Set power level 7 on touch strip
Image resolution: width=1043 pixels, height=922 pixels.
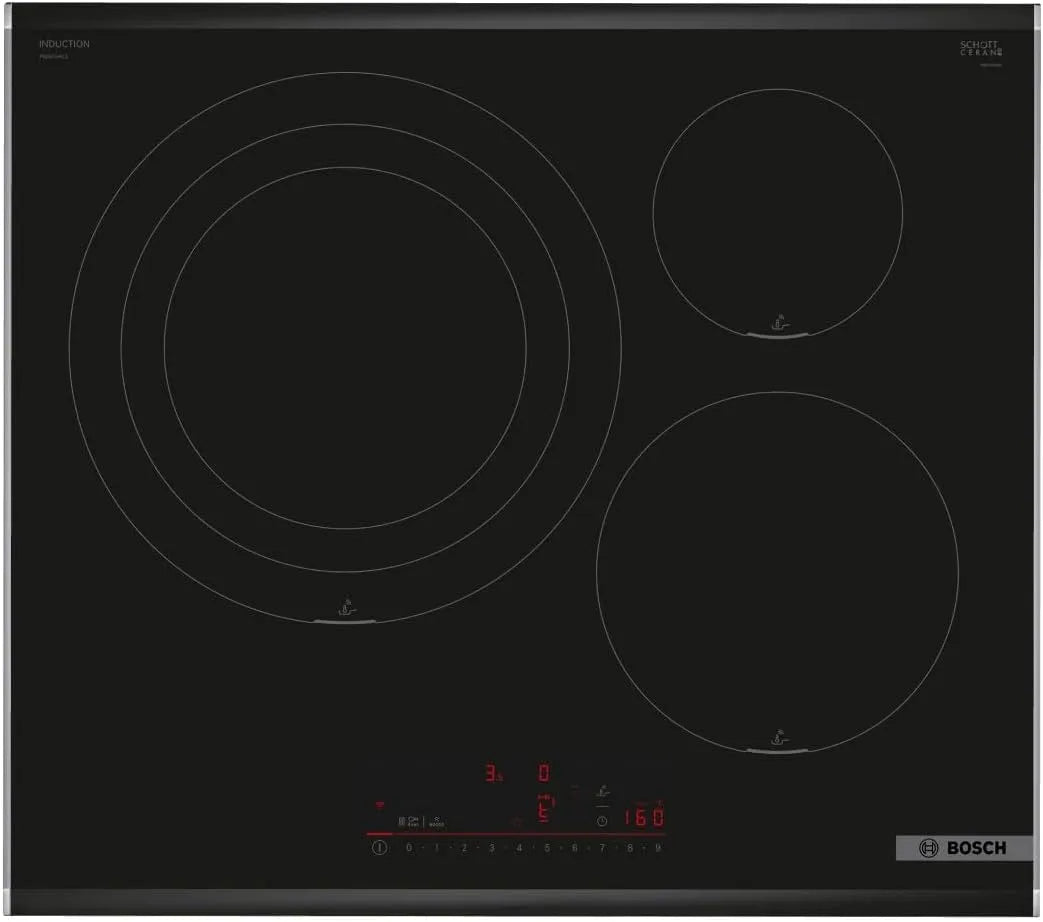602,847
